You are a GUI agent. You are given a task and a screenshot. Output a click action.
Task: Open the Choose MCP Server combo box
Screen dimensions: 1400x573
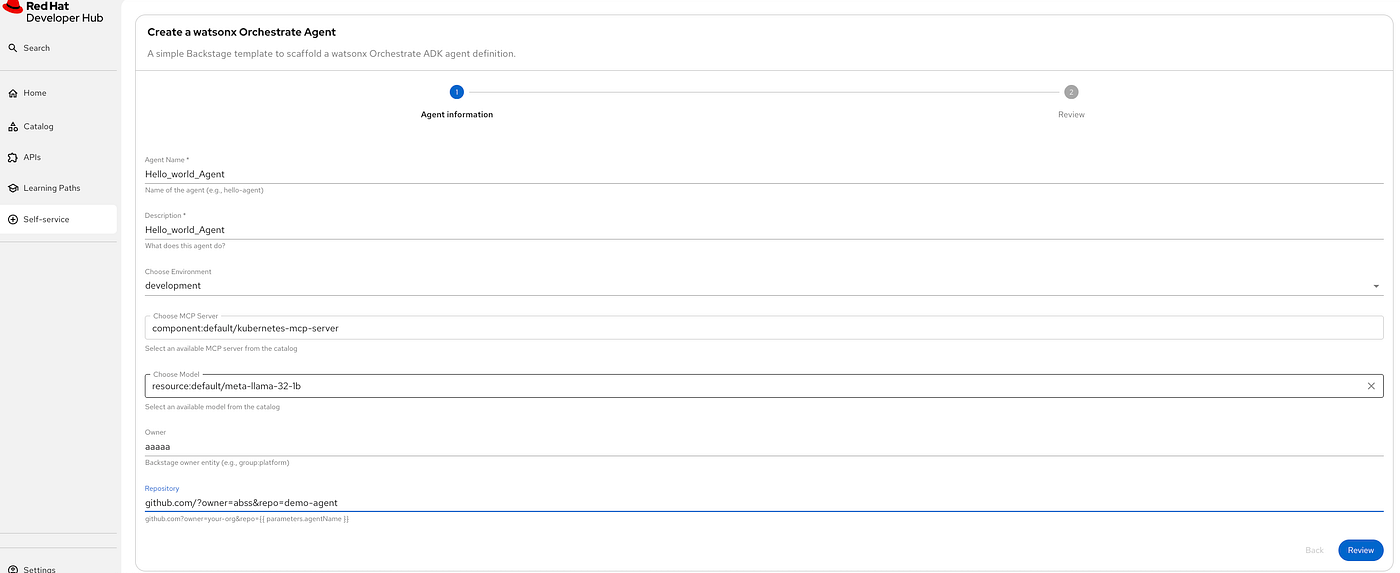pyautogui.click(x=764, y=328)
